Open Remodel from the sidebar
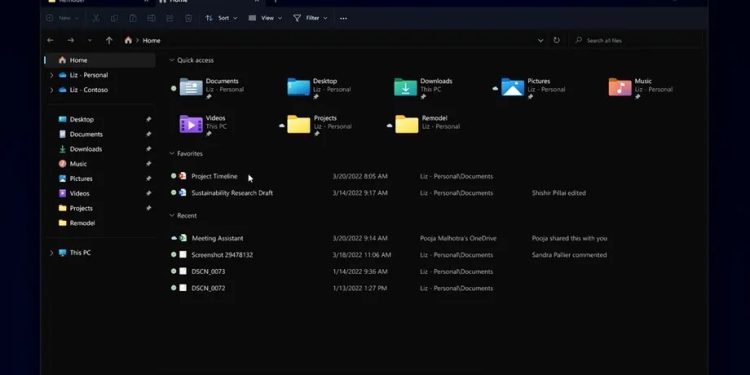The height and width of the screenshot is (375, 750). [x=82, y=223]
